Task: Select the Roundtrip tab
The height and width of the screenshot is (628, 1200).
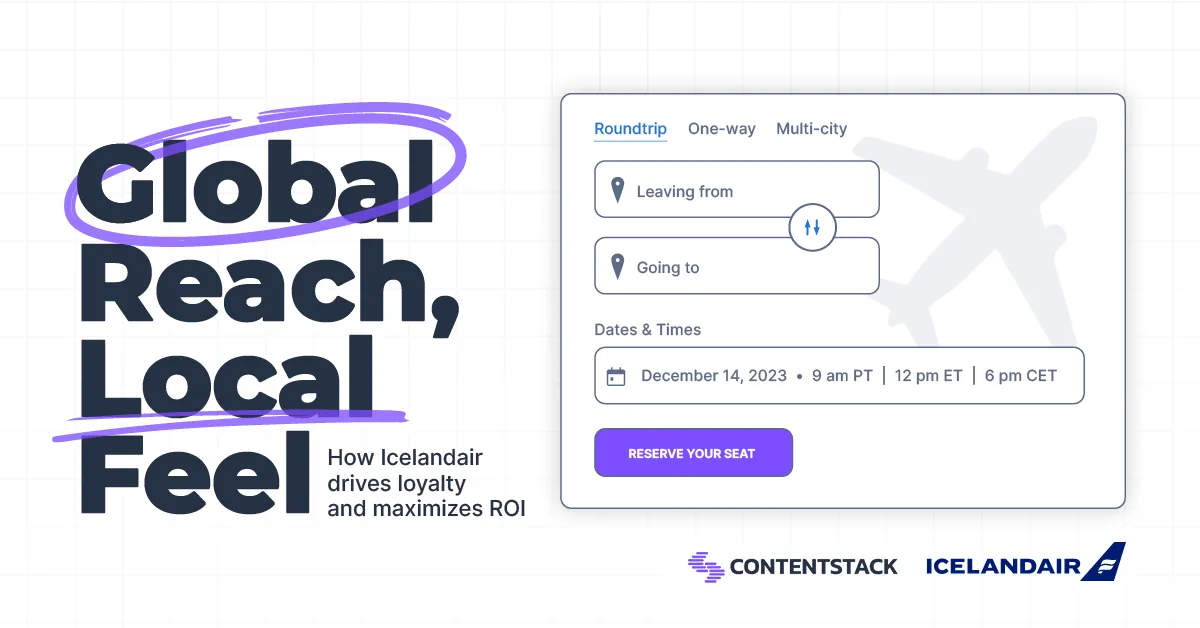Action: click(630, 129)
